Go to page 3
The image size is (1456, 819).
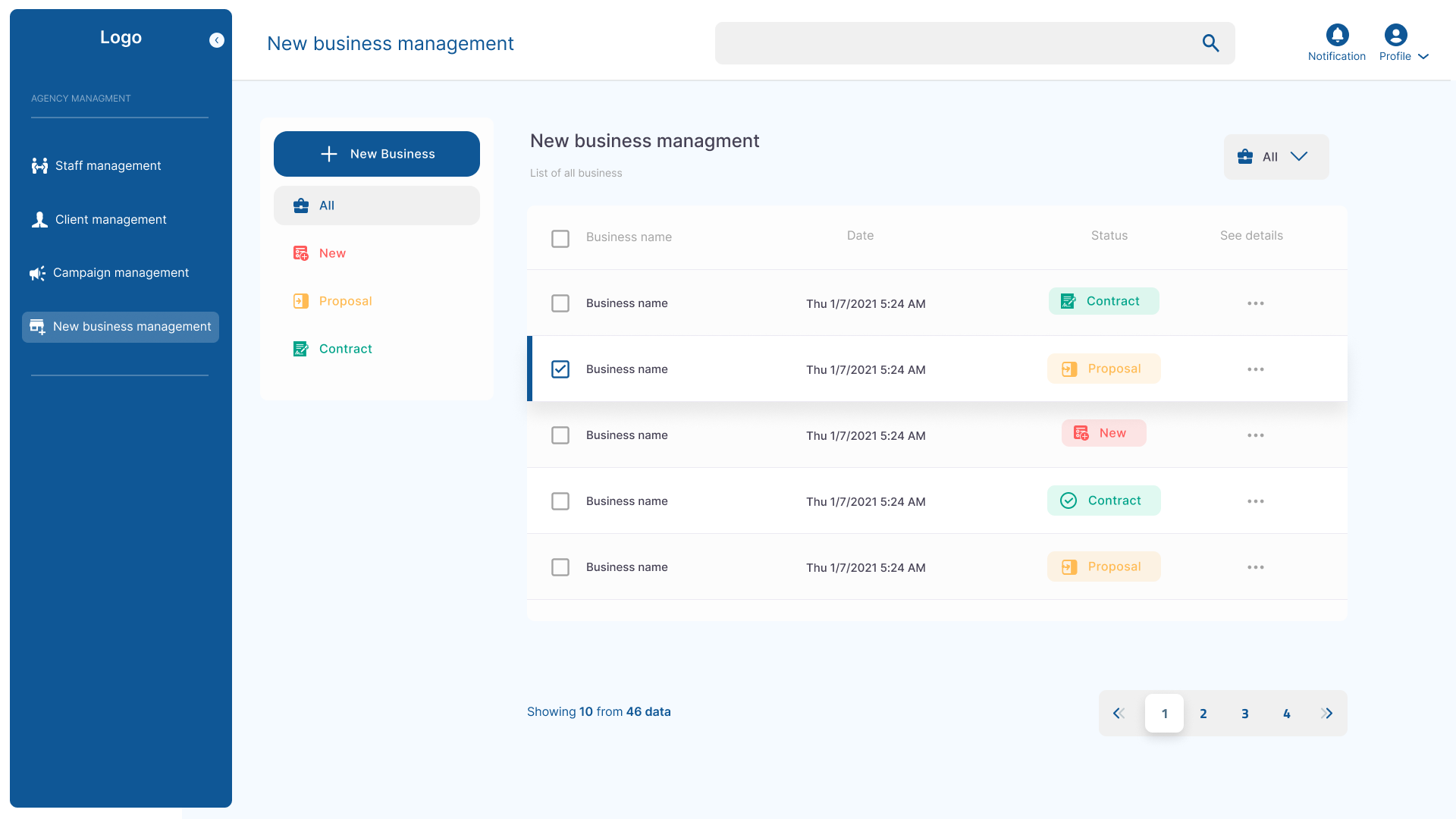(x=1245, y=714)
